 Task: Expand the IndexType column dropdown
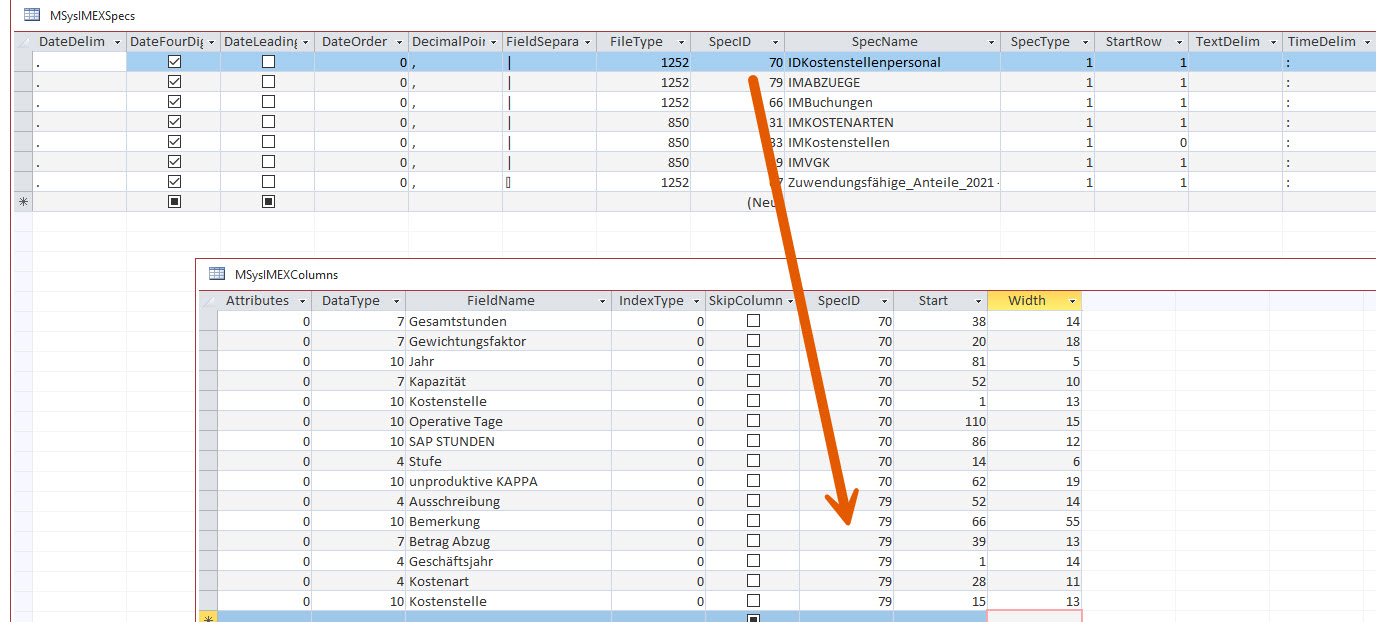tap(697, 301)
